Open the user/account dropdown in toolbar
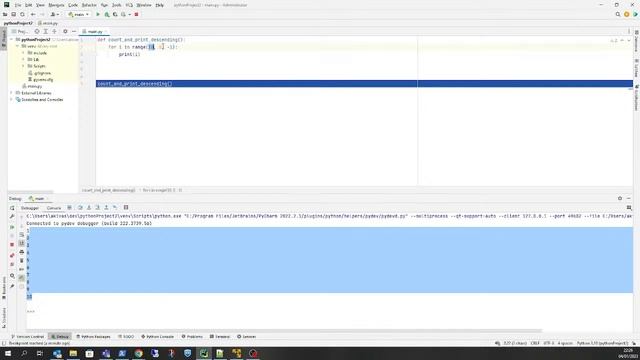This screenshot has height=360, width=640. 54,14
